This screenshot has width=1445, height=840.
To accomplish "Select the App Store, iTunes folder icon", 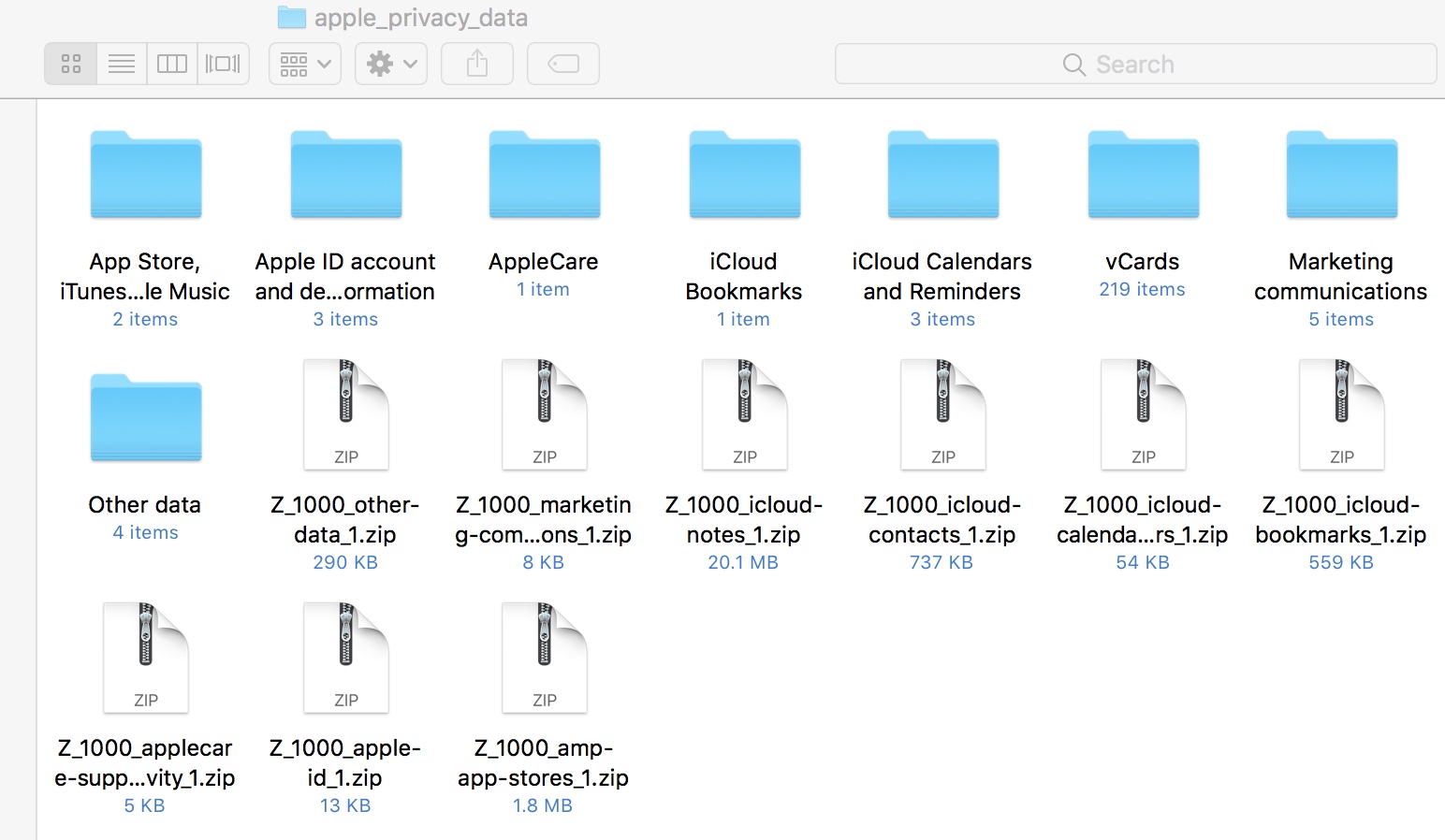I will click(146, 175).
